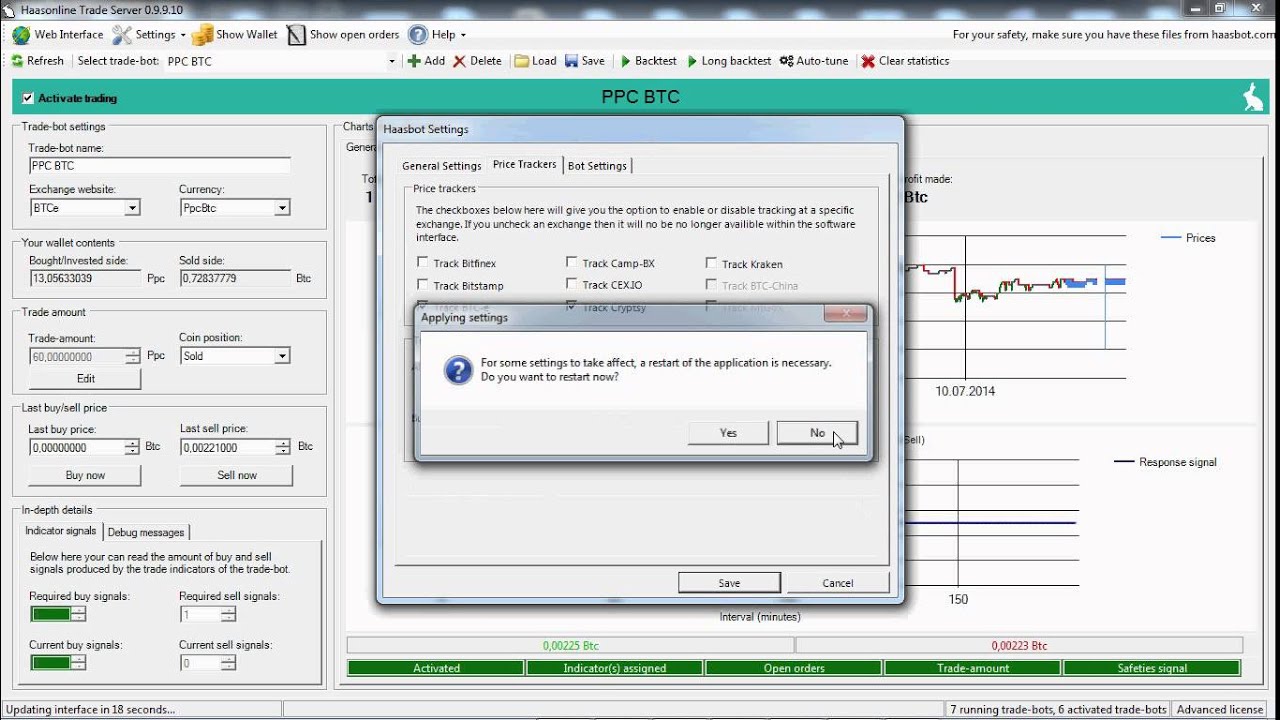Screen dimensions: 1280x720
Task: Enable Track Bitfinex checkbox
Action: 423,263
